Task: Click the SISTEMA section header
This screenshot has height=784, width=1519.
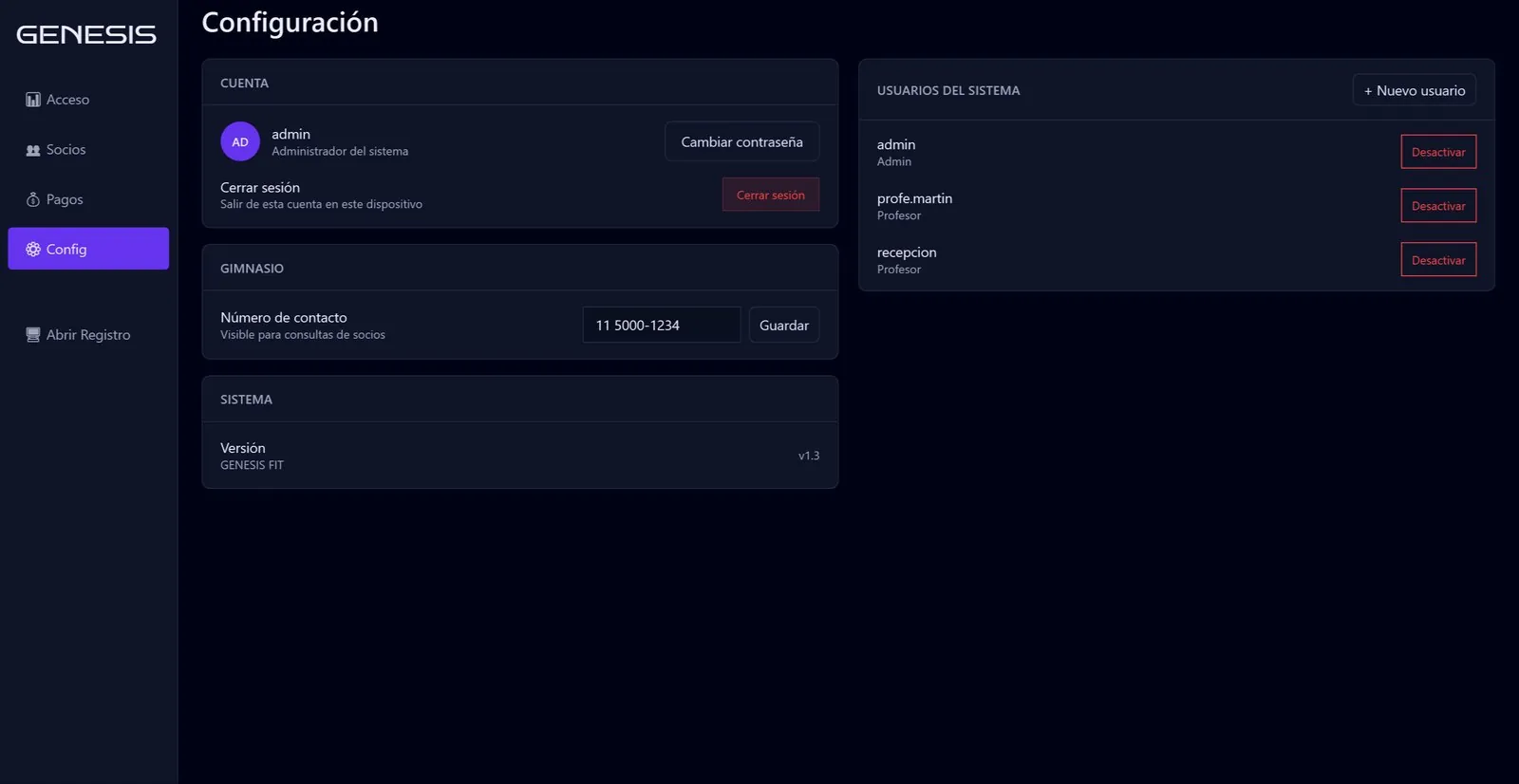Action: pyautogui.click(x=246, y=400)
